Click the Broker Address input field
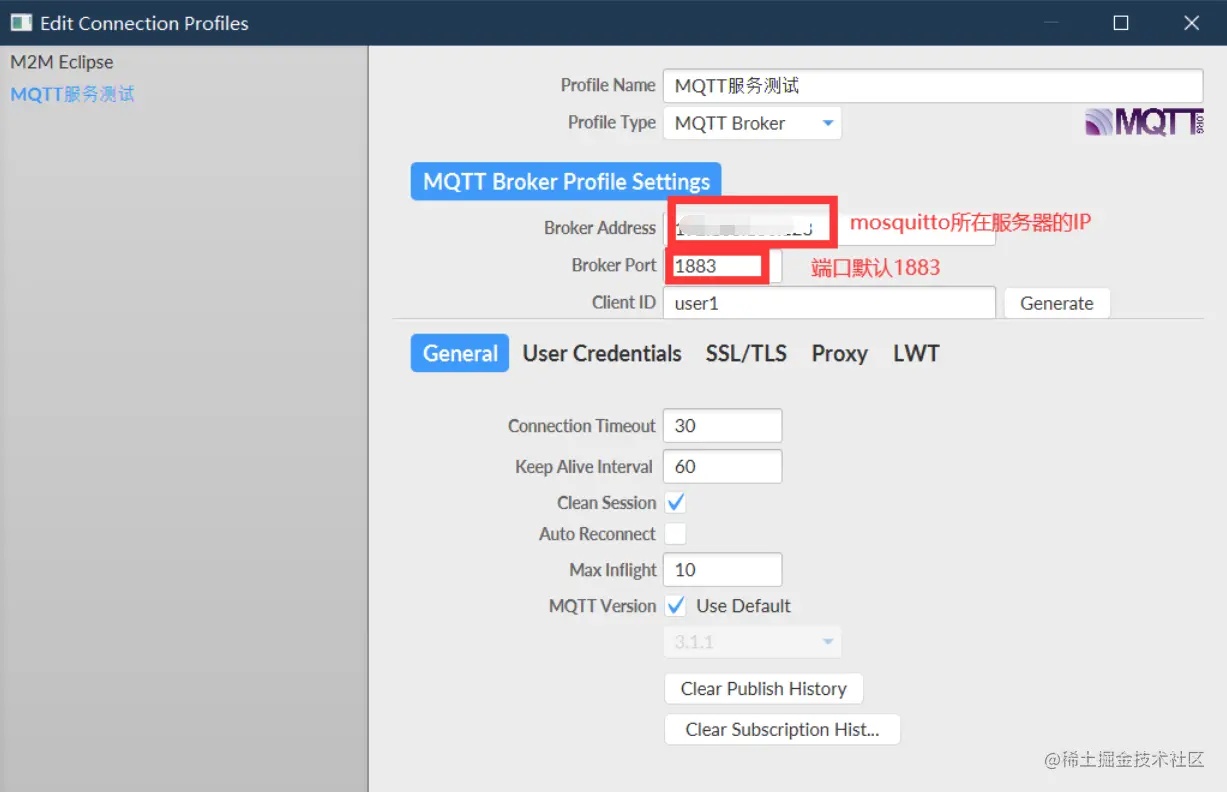Screen dimensions: 1227x792 coord(829,228)
